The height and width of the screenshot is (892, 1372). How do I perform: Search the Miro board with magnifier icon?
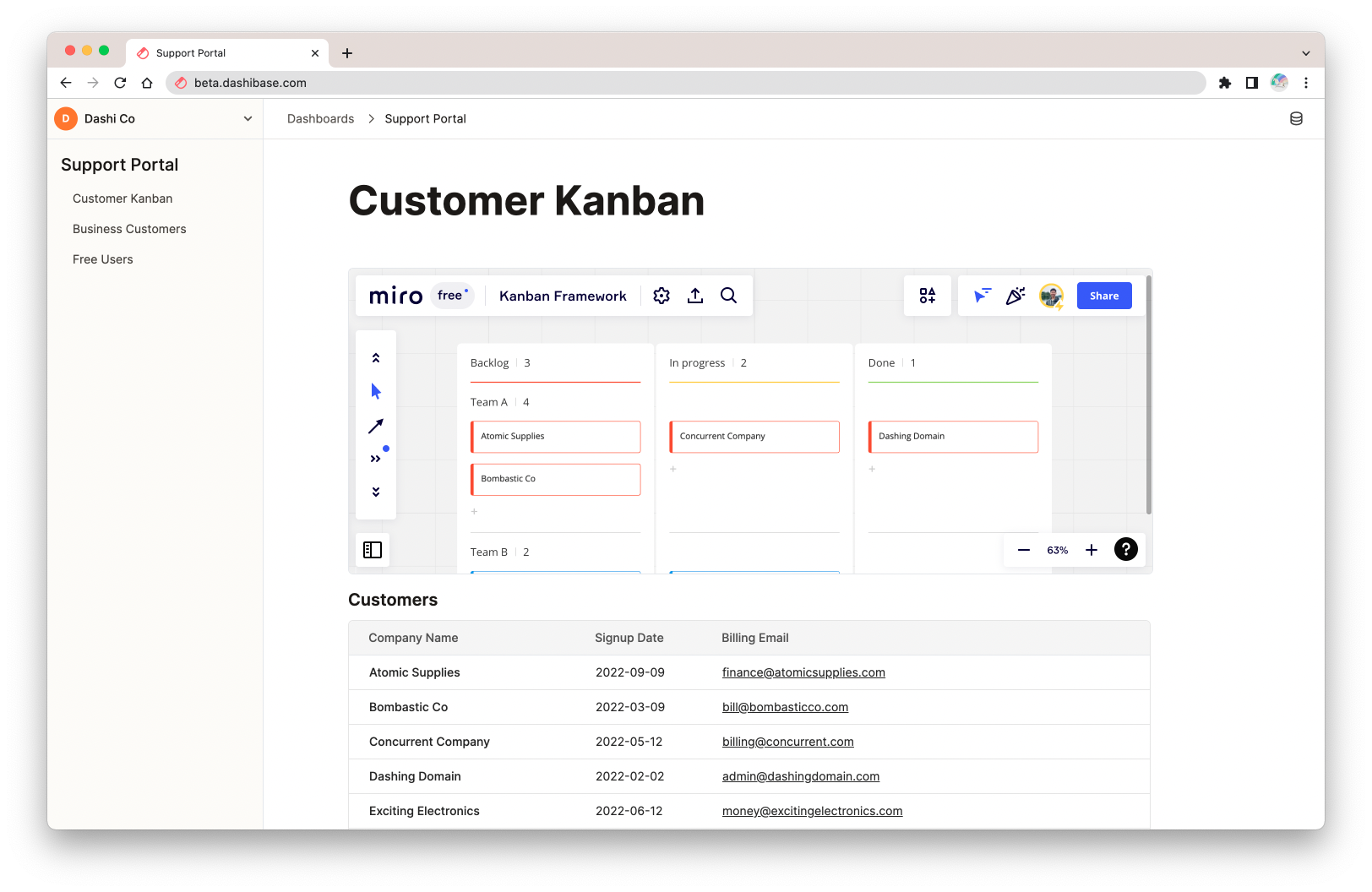(728, 296)
